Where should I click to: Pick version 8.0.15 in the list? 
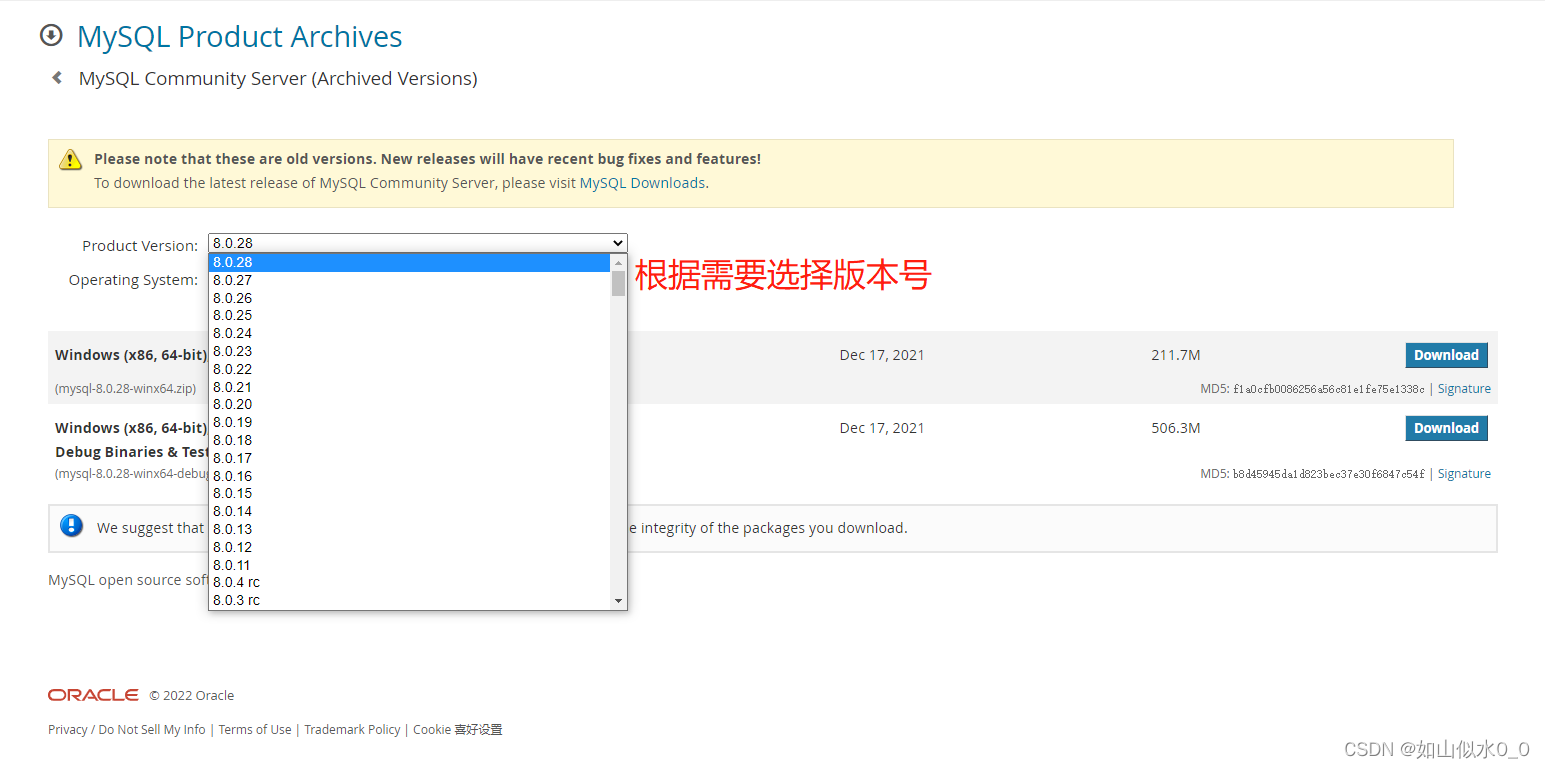click(409, 493)
